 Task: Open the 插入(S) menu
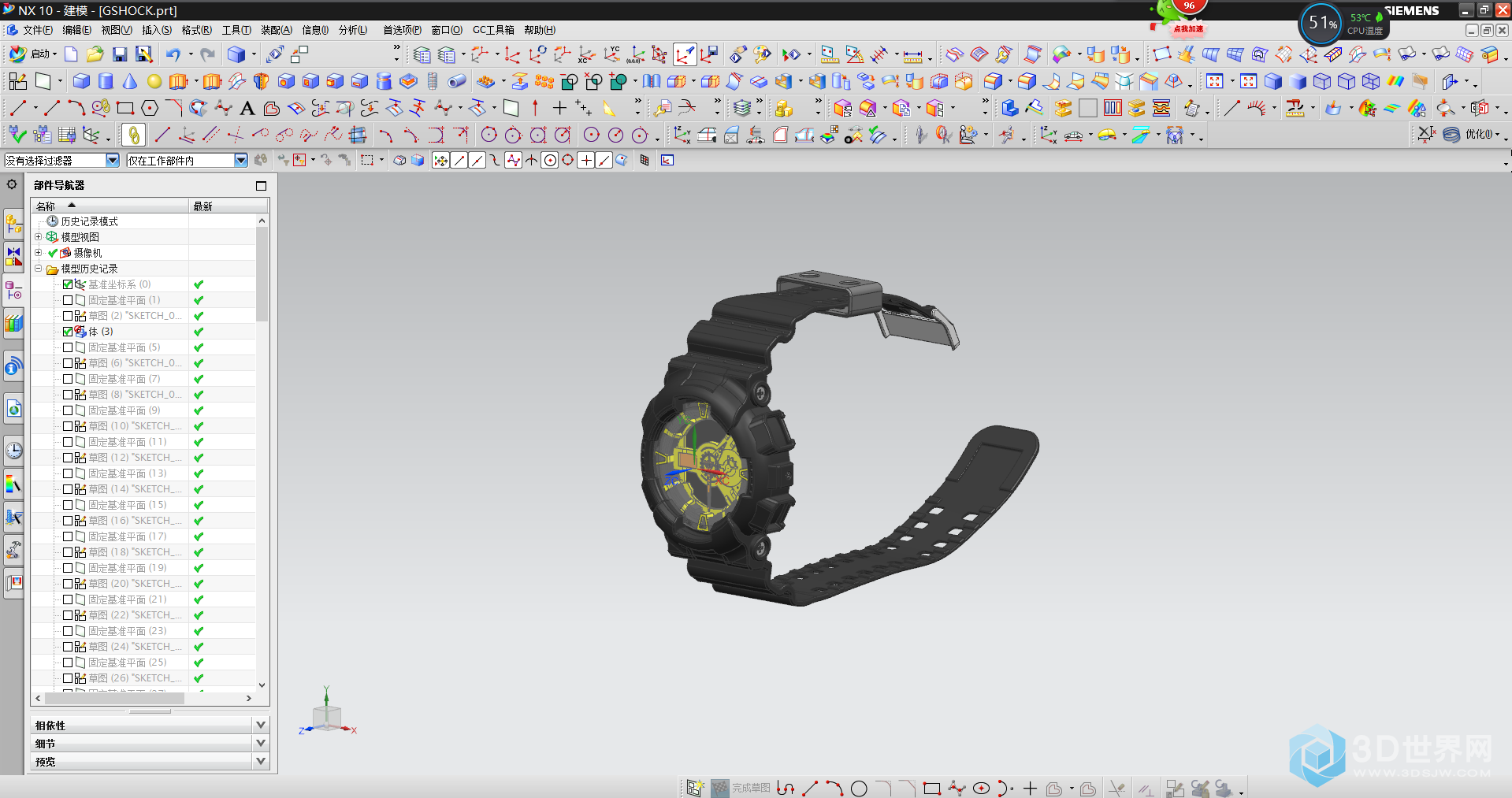157,30
